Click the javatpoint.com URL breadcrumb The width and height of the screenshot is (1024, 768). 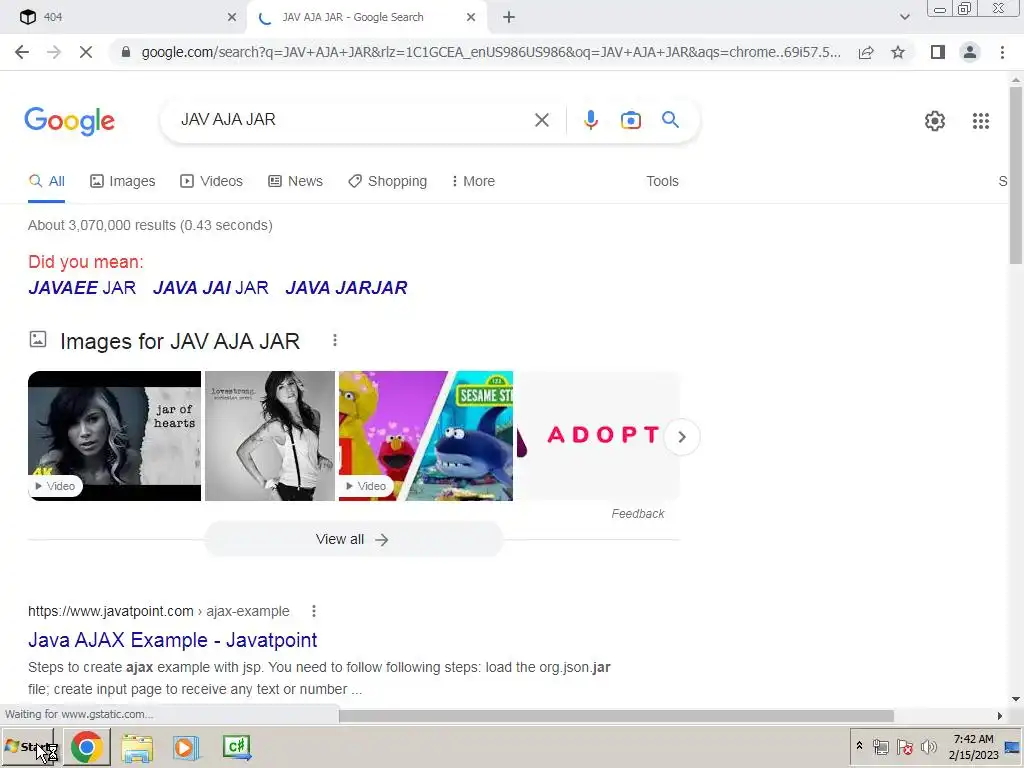pos(159,611)
